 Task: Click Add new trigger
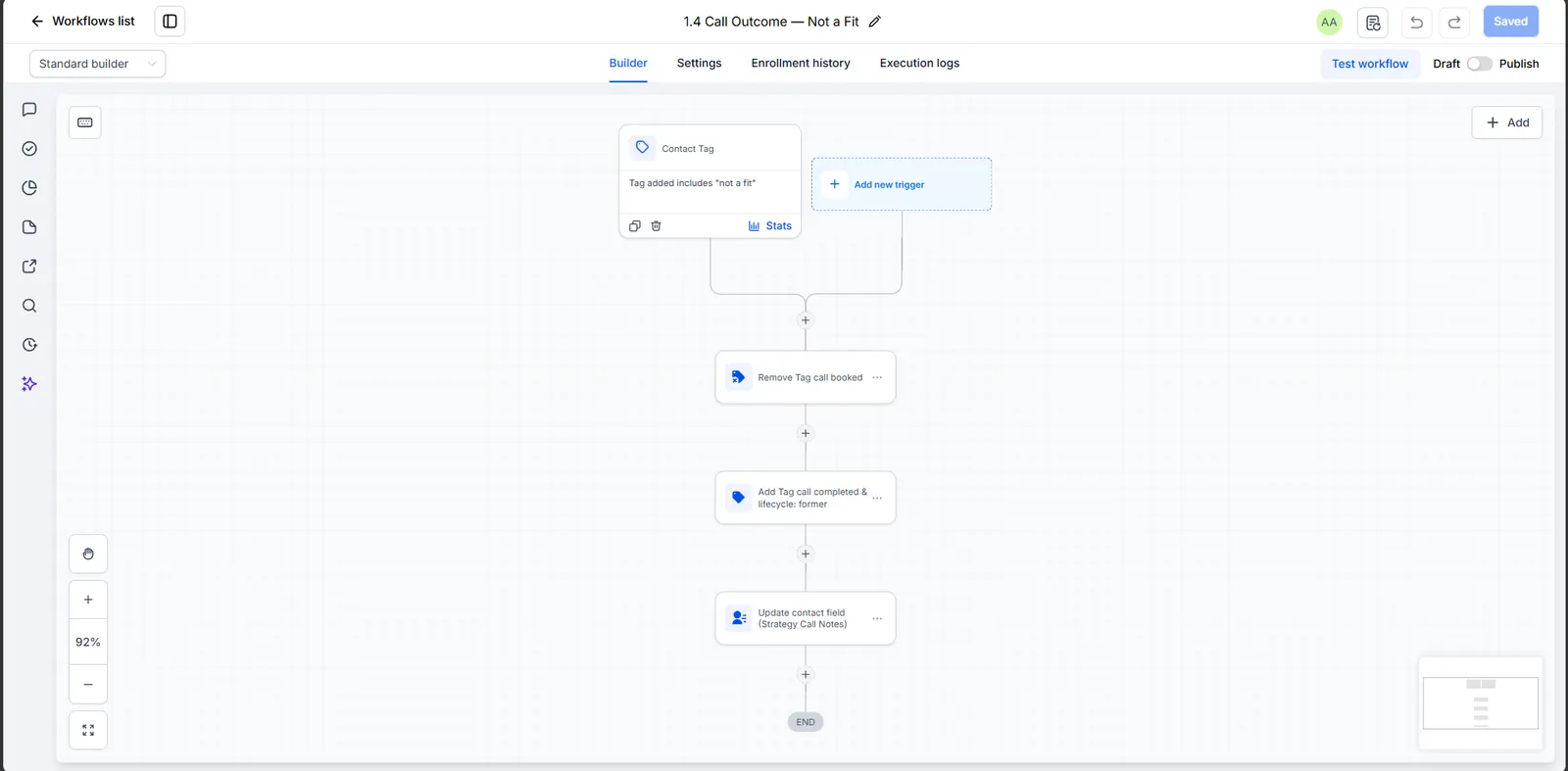[x=902, y=184]
